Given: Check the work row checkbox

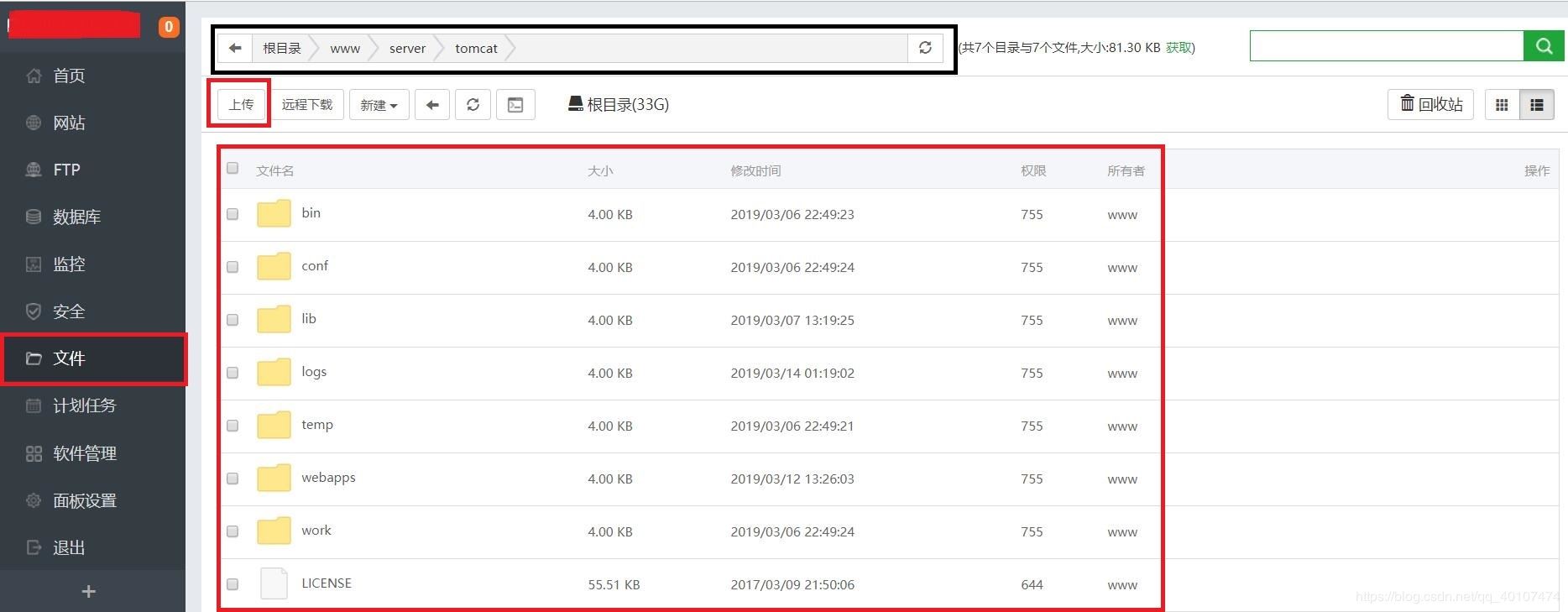Looking at the screenshot, I should [x=233, y=531].
